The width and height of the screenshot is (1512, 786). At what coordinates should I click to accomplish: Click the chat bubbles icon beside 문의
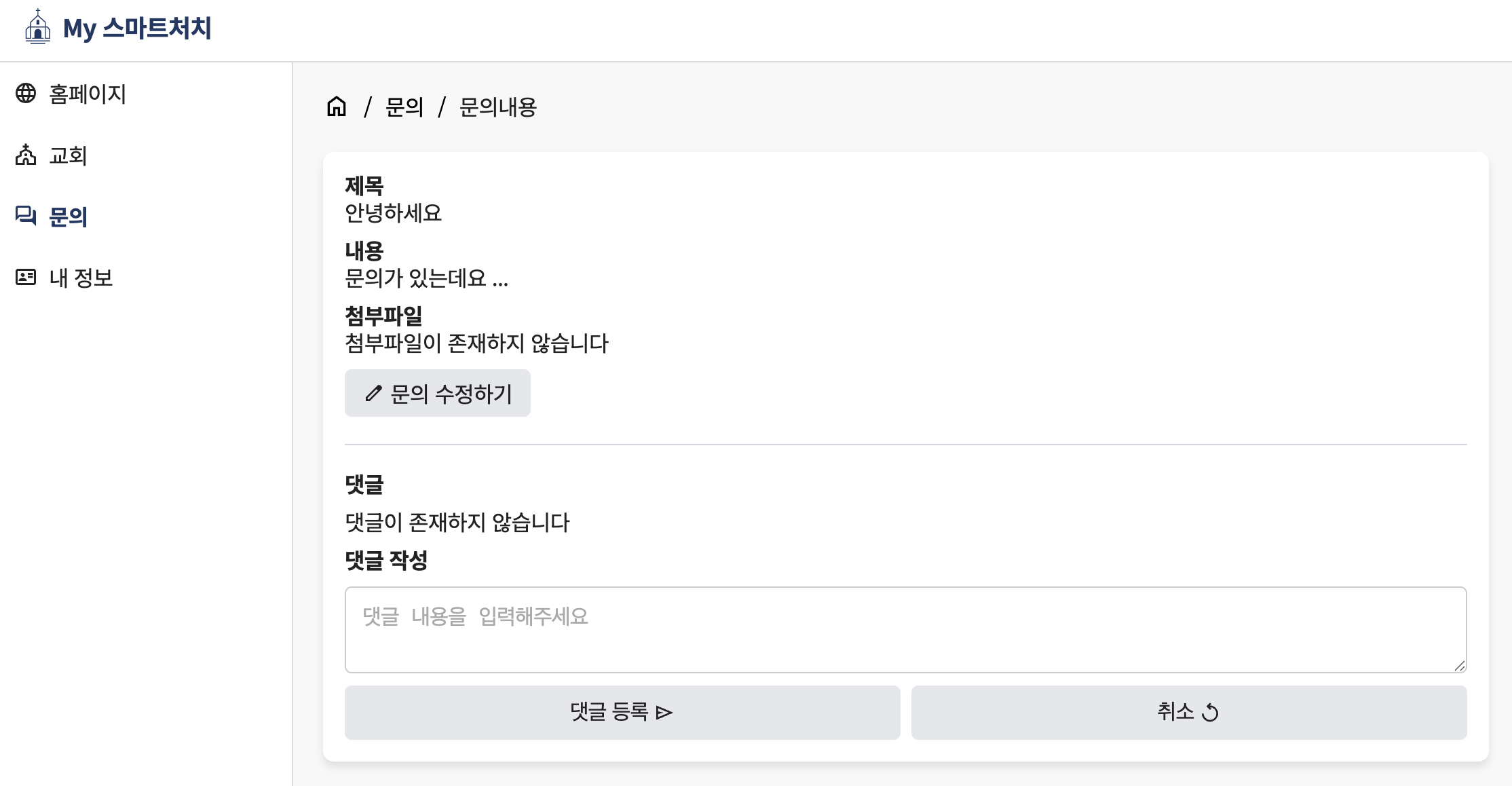[x=26, y=216]
